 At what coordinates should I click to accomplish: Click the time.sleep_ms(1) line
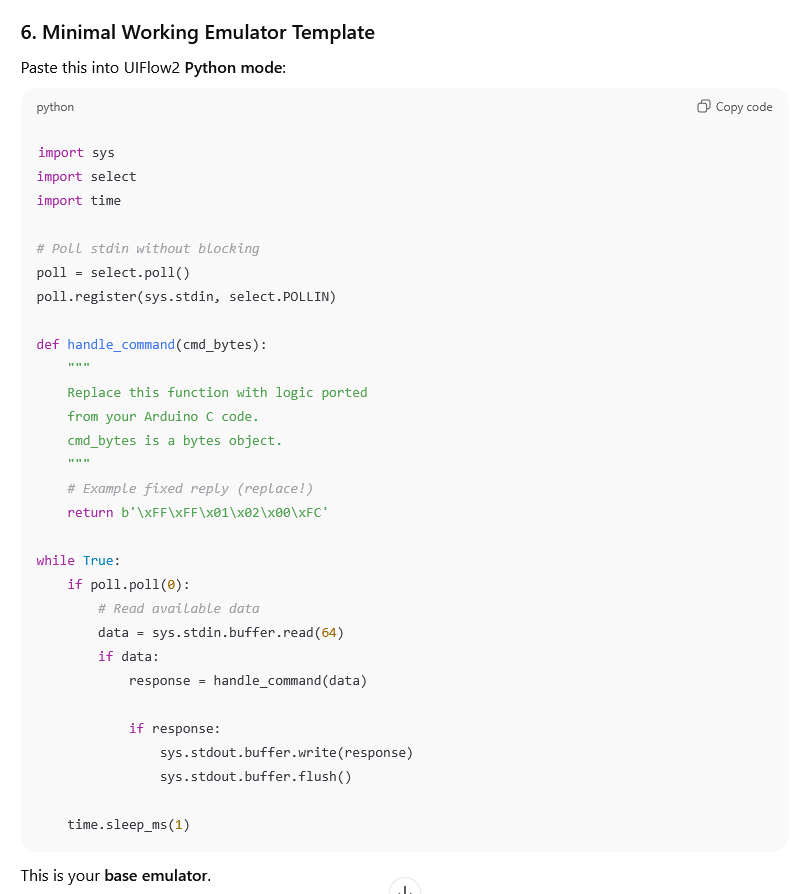pos(128,825)
